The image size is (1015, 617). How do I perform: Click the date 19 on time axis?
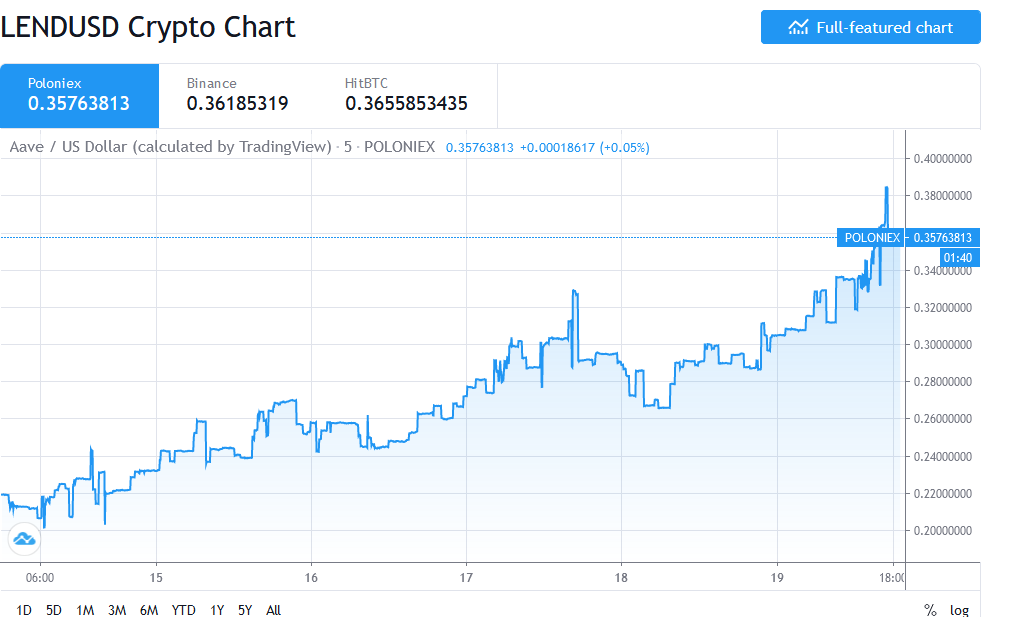click(x=777, y=578)
